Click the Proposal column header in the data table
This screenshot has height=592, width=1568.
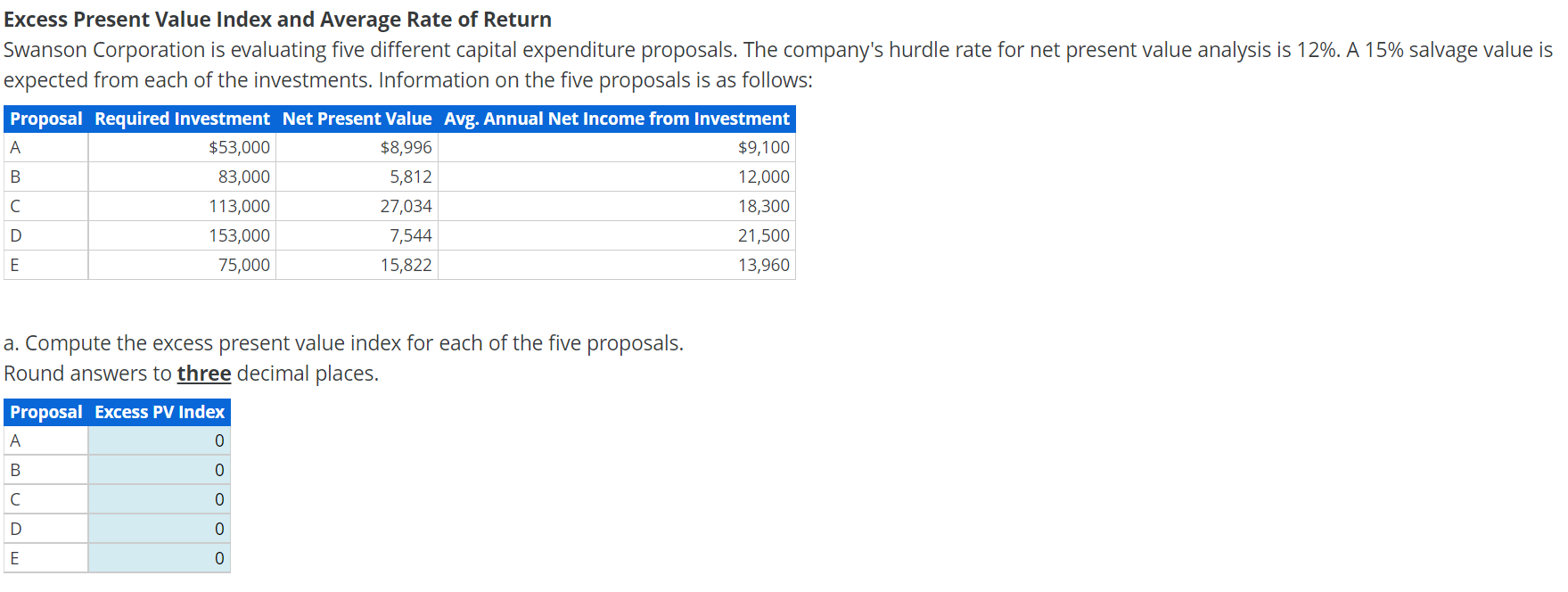[45, 119]
